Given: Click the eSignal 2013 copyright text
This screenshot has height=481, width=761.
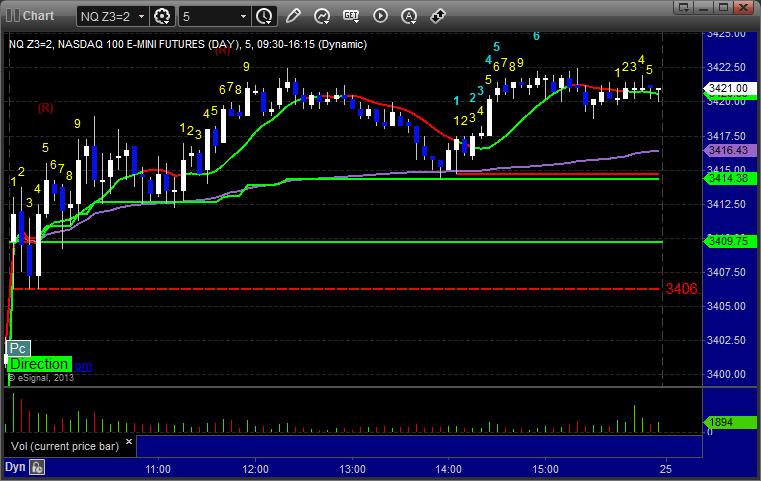Looking at the screenshot, I should click(41, 378).
